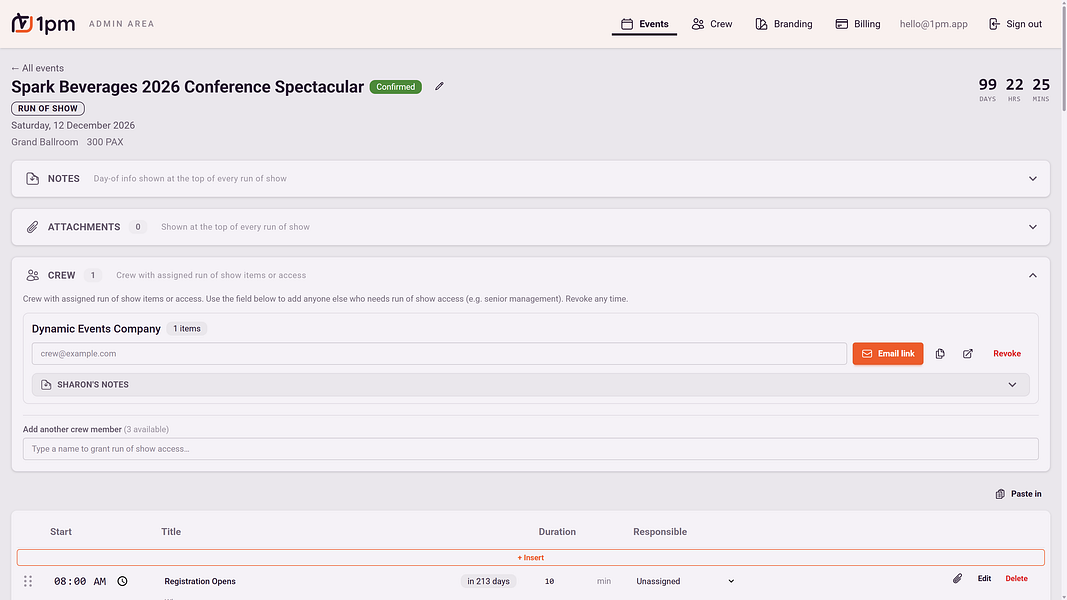Insert a new row with + Insert
The image size is (1067, 600).
[530, 558]
